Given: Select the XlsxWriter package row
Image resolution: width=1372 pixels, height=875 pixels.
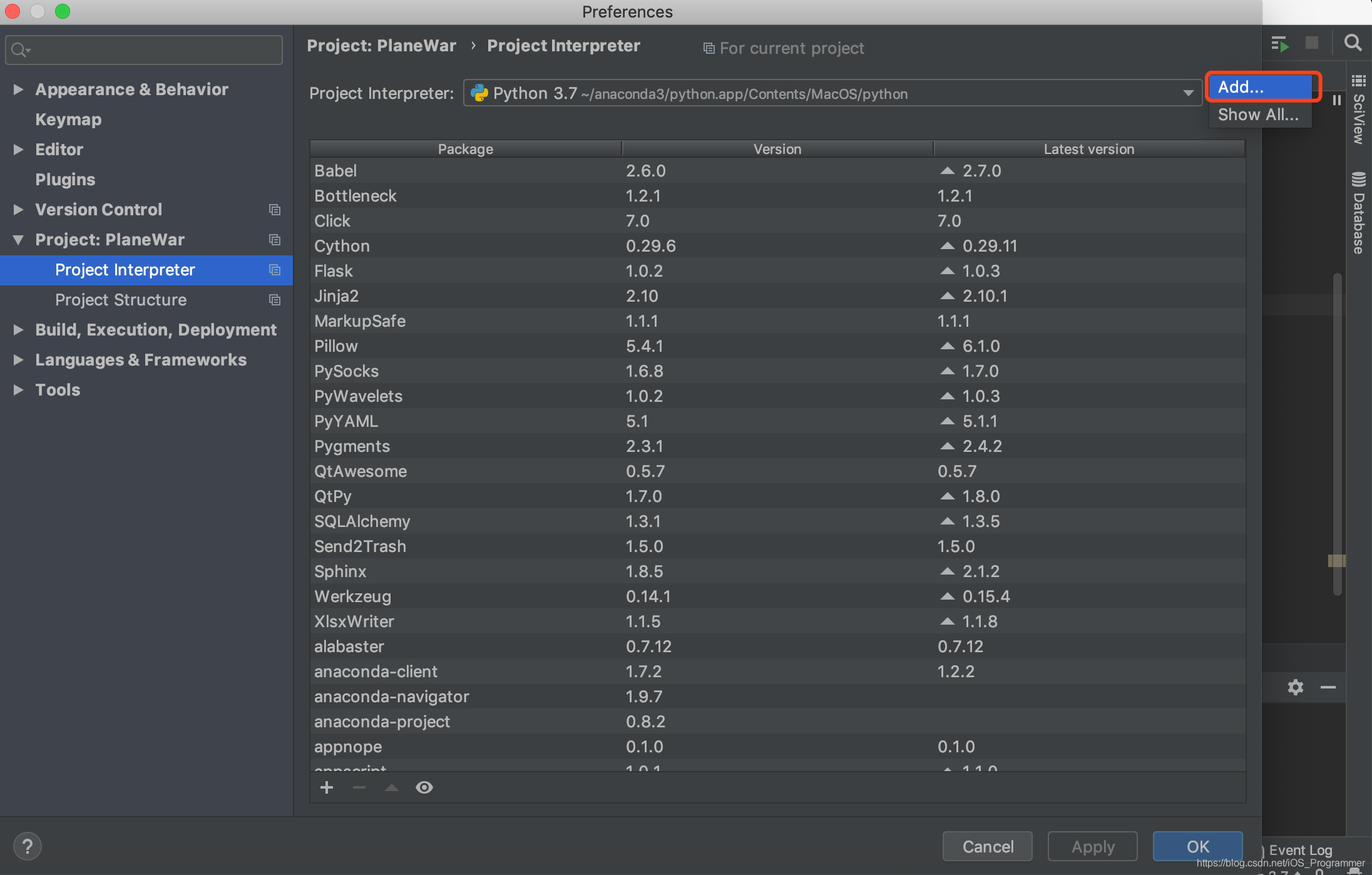Looking at the screenshot, I should coord(777,622).
